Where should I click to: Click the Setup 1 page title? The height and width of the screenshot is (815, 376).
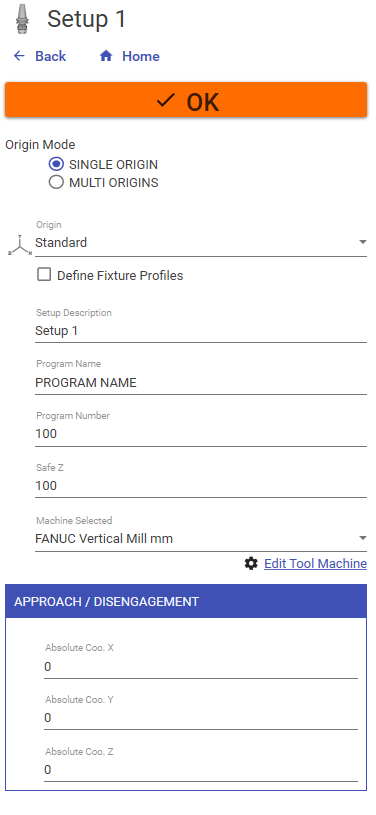87,19
